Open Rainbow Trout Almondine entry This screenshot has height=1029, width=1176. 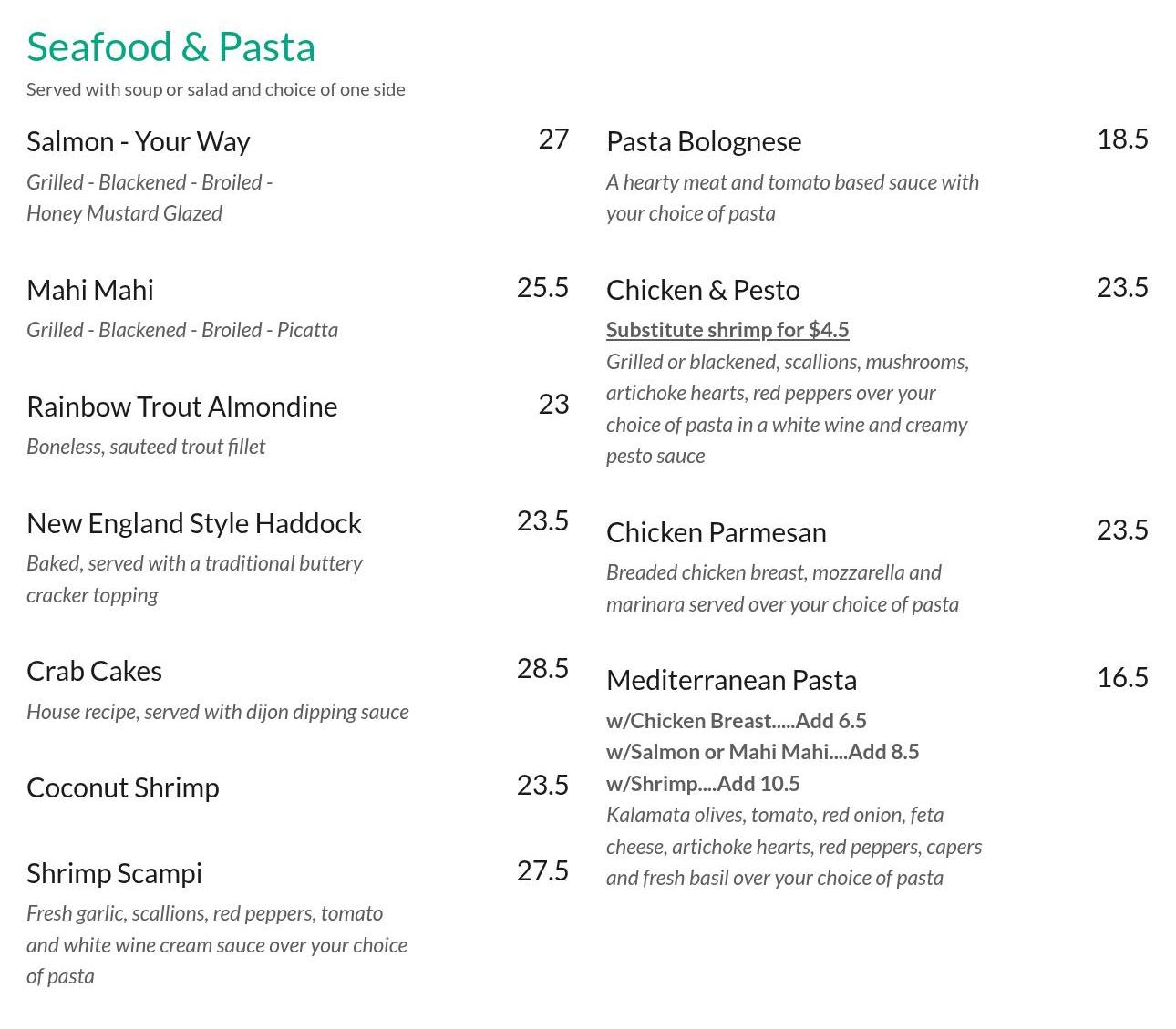[181, 406]
